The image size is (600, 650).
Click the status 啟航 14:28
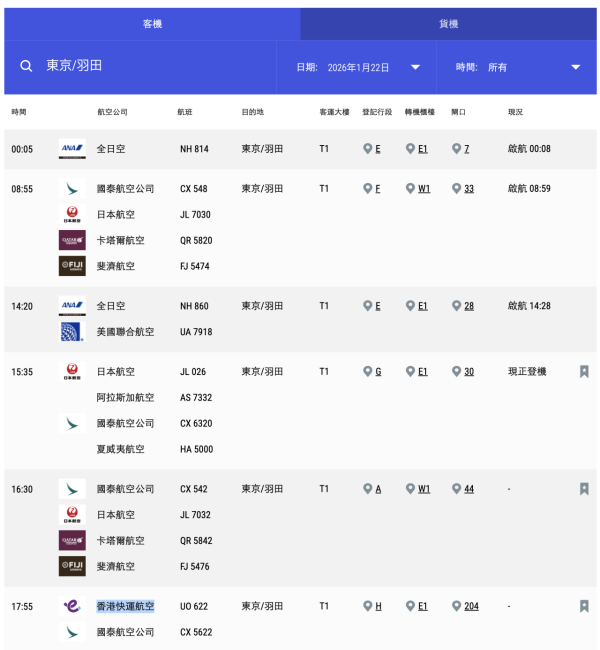[529, 306]
